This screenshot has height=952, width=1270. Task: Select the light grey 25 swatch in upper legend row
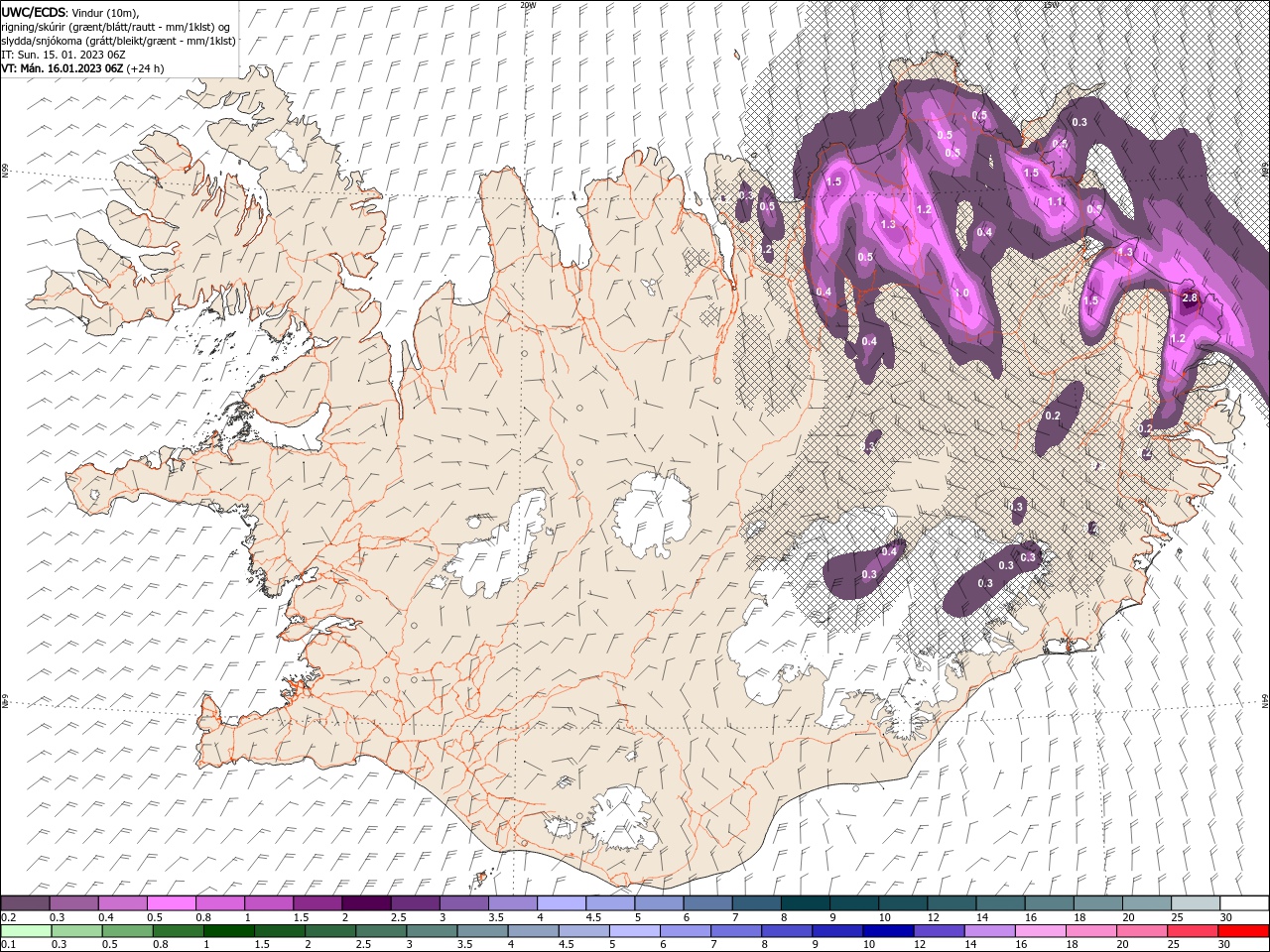click(x=1196, y=903)
